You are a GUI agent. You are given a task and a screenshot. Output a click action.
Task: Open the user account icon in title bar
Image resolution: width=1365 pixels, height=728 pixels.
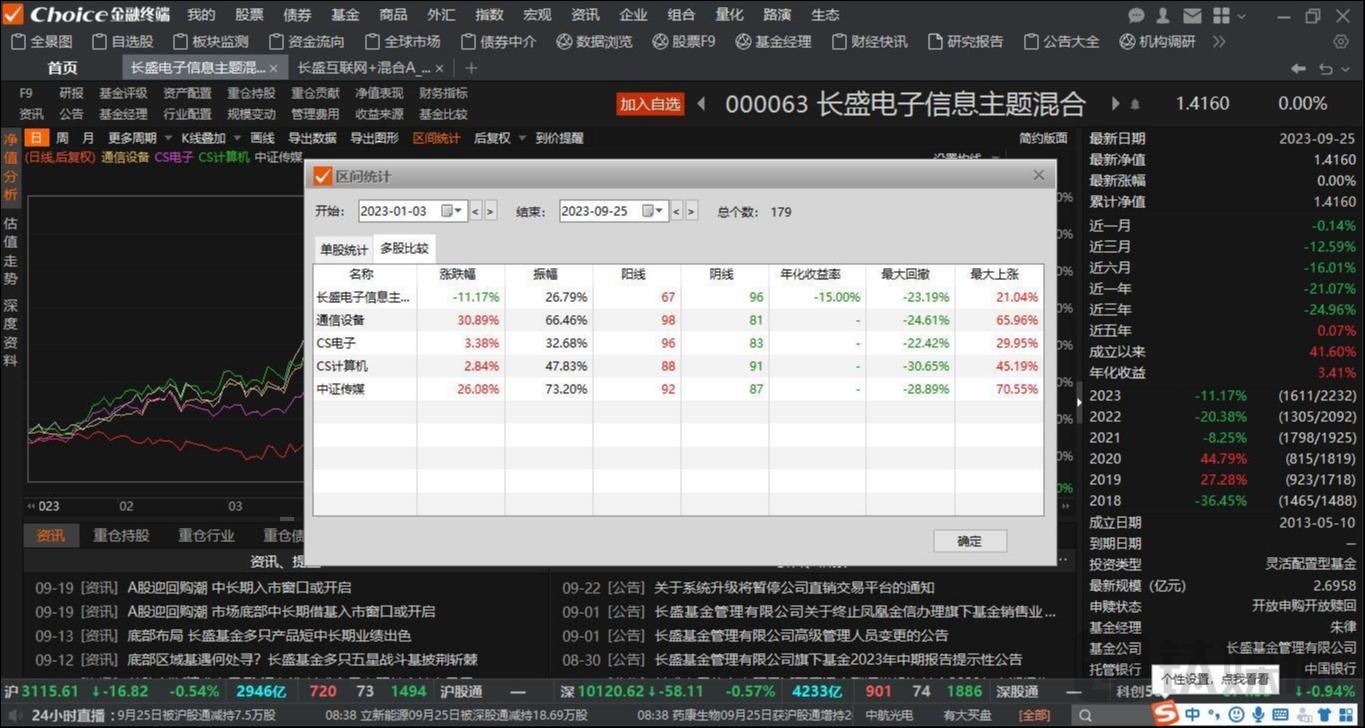pos(1163,15)
